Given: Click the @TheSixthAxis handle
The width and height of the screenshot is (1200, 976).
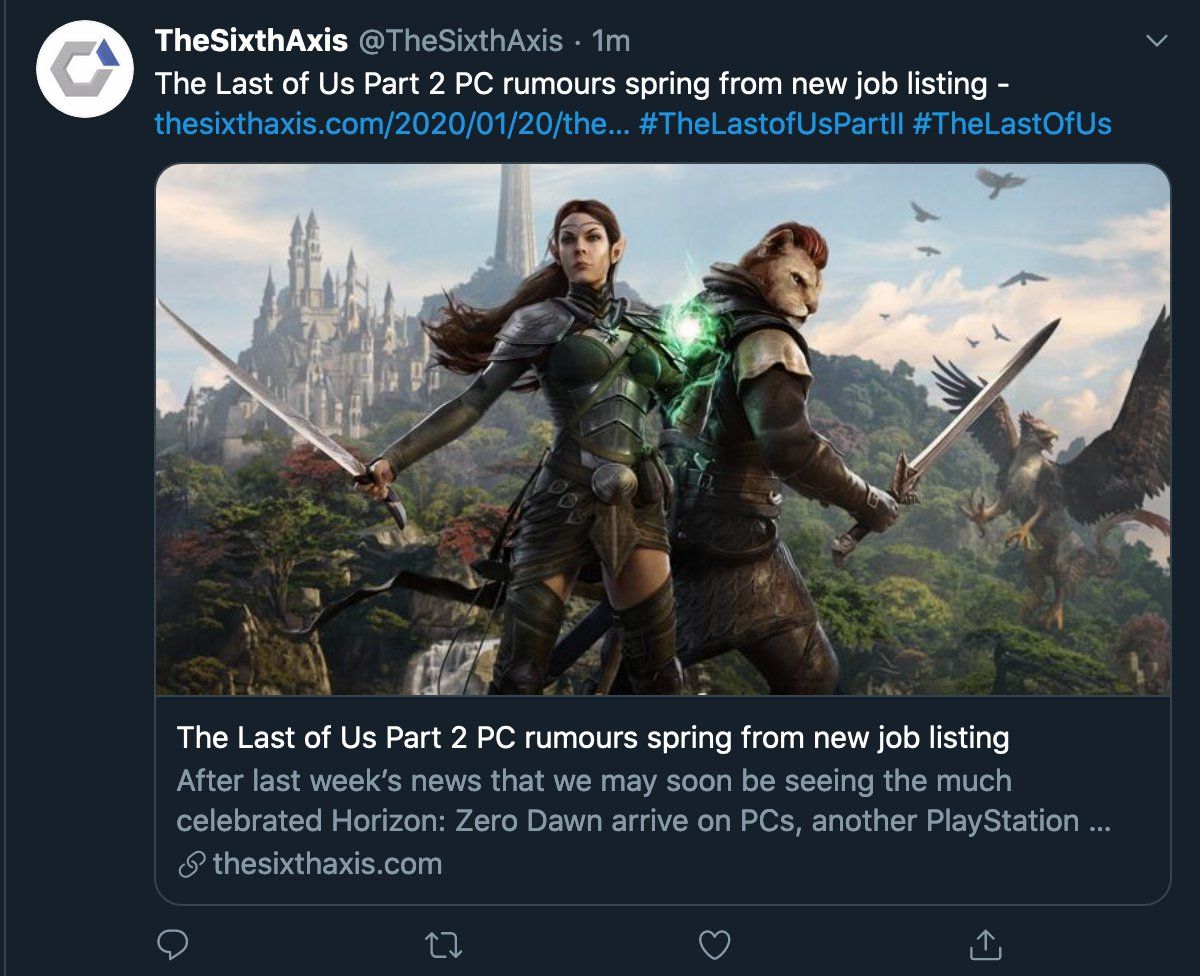Looking at the screenshot, I should point(460,41).
